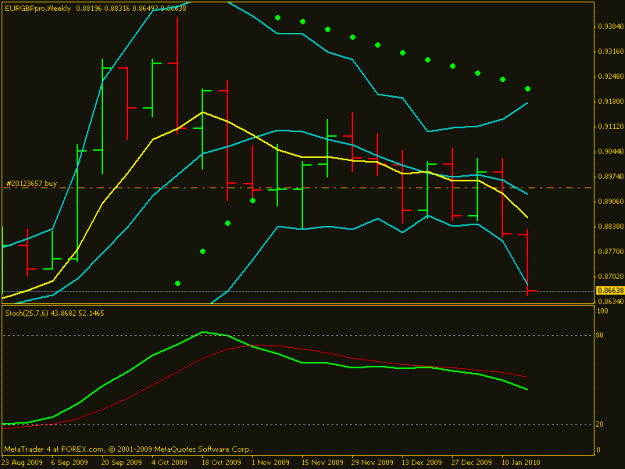Screen dimensions: 625x469
Task: Click the 80 level on the Stochastic scale
Action: 600,336
